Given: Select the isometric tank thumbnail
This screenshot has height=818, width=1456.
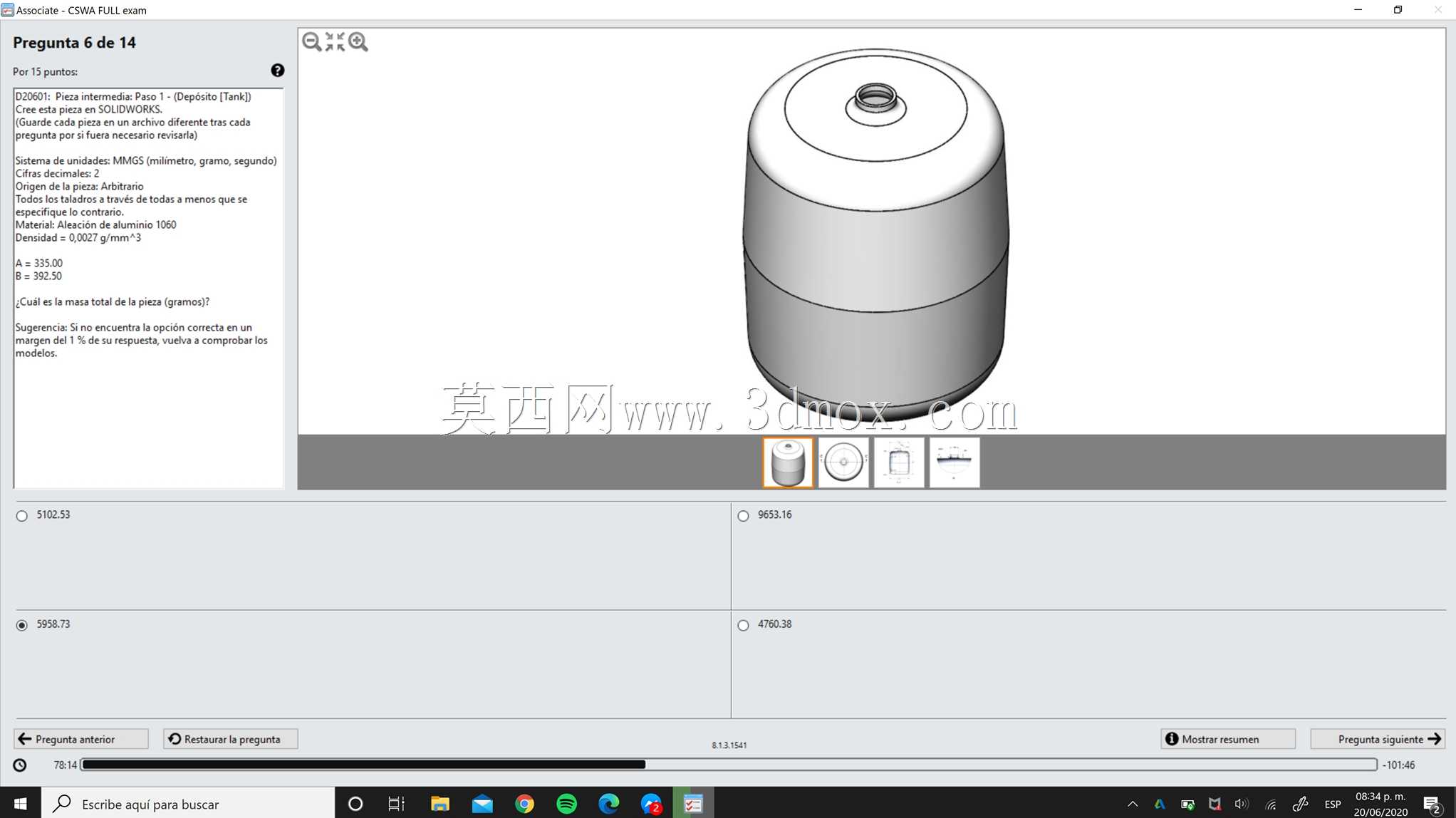Looking at the screenshot, I should point(788,462).
